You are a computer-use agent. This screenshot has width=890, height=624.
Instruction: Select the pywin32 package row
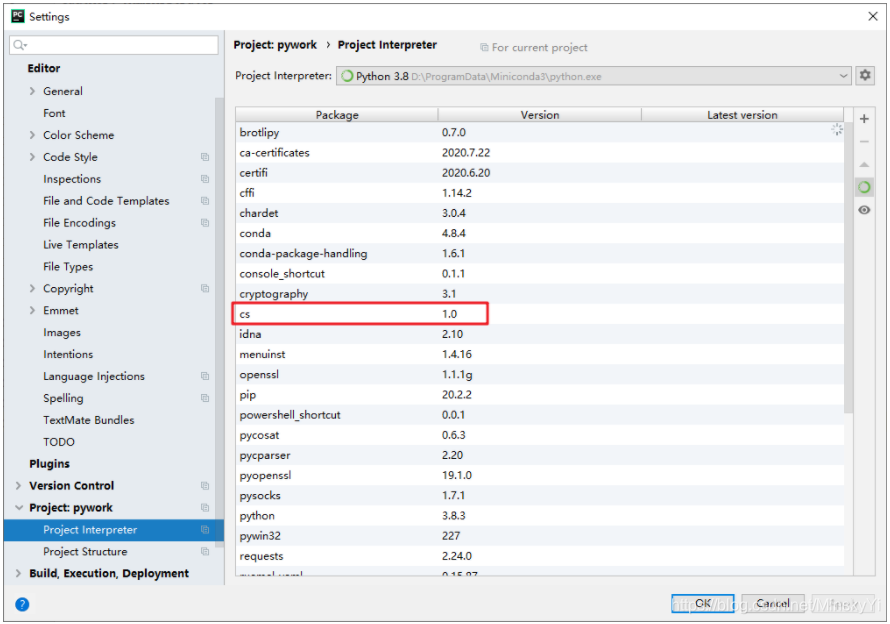pos(540,535)
